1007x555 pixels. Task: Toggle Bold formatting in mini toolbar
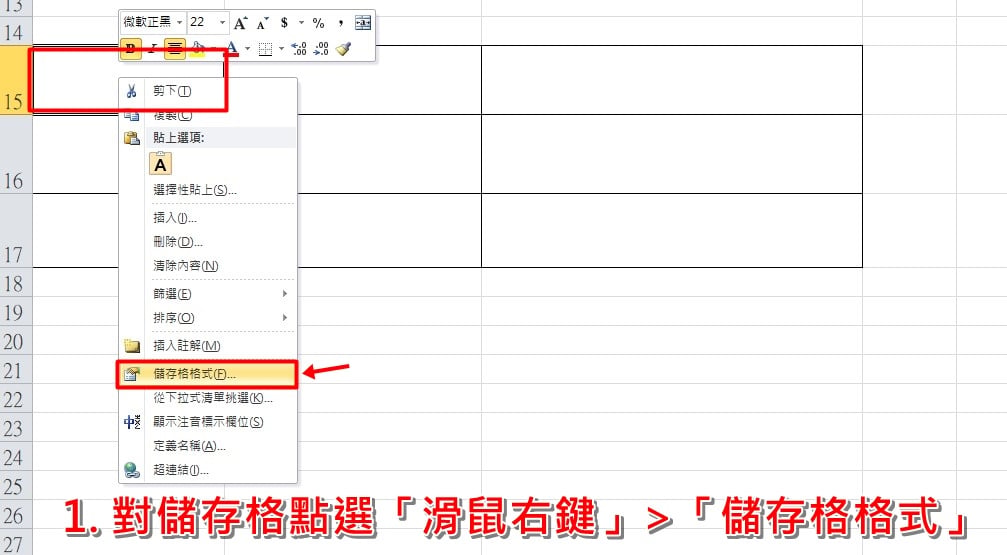click(x=130, y=48)
